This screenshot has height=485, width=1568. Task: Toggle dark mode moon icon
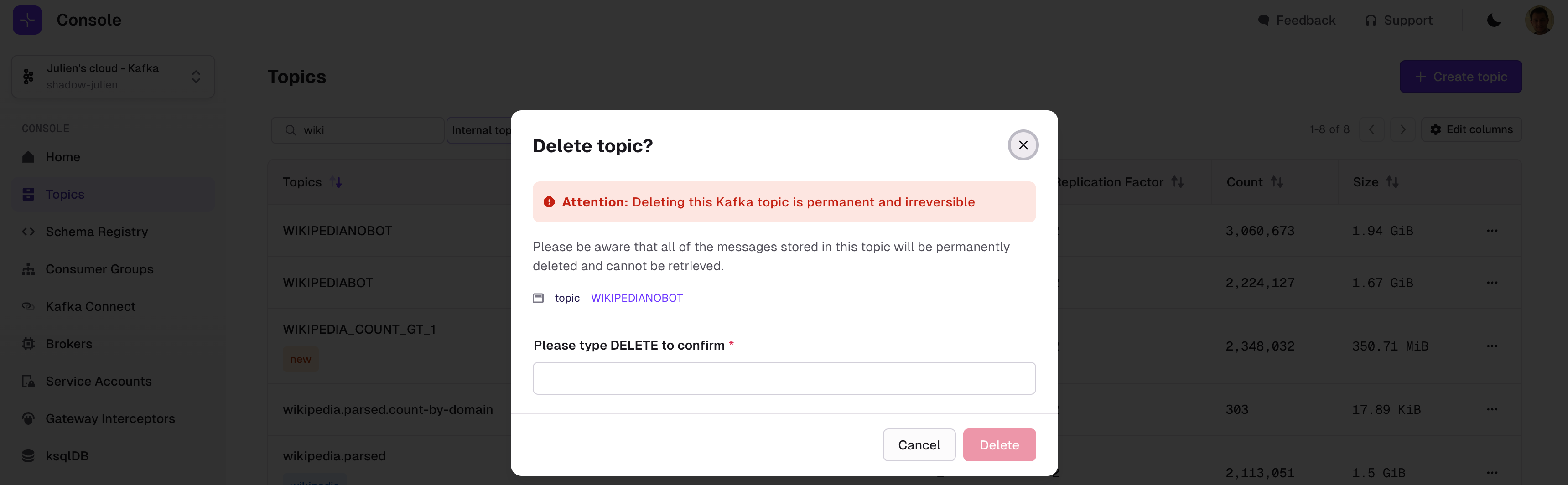1494,21
